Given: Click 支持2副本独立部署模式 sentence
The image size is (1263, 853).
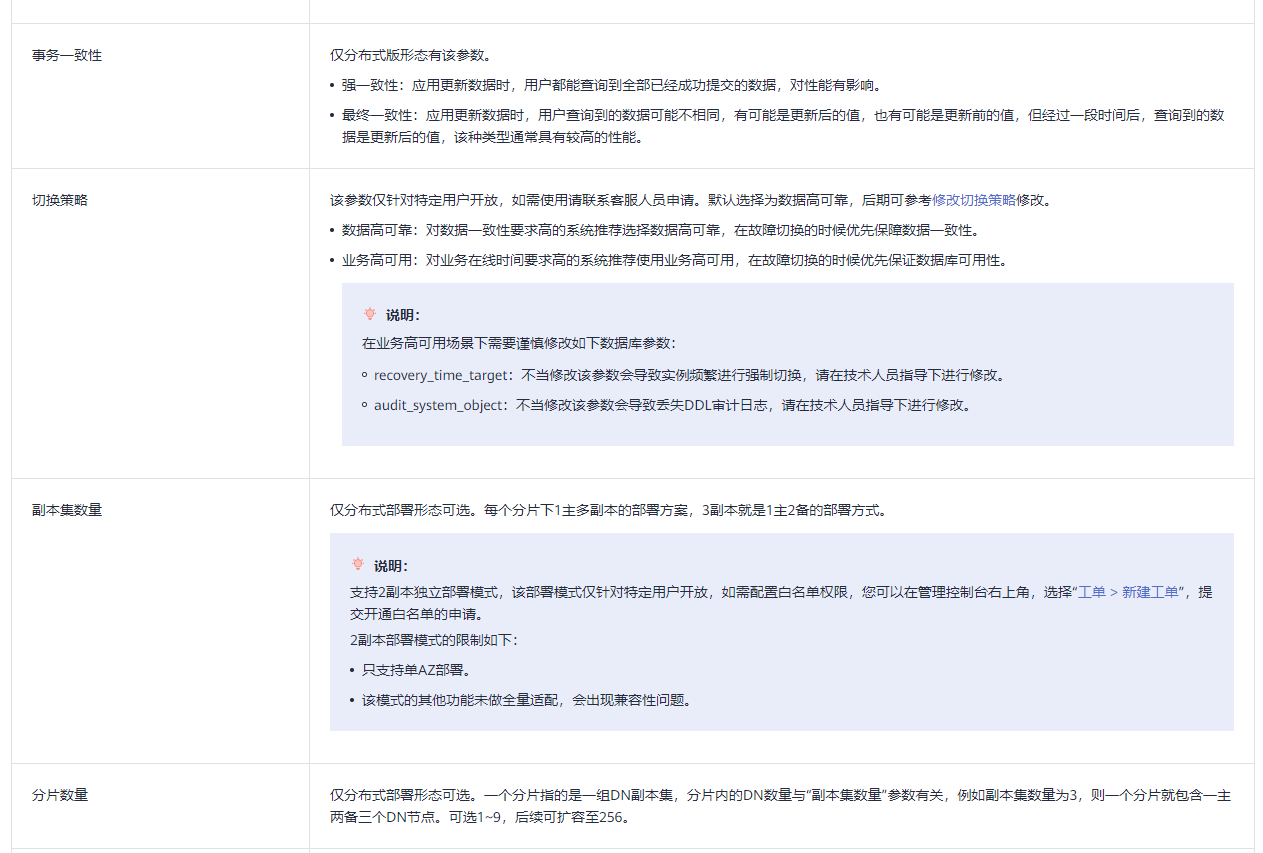Looking at the screenshot, I should (x=781, y=603).
